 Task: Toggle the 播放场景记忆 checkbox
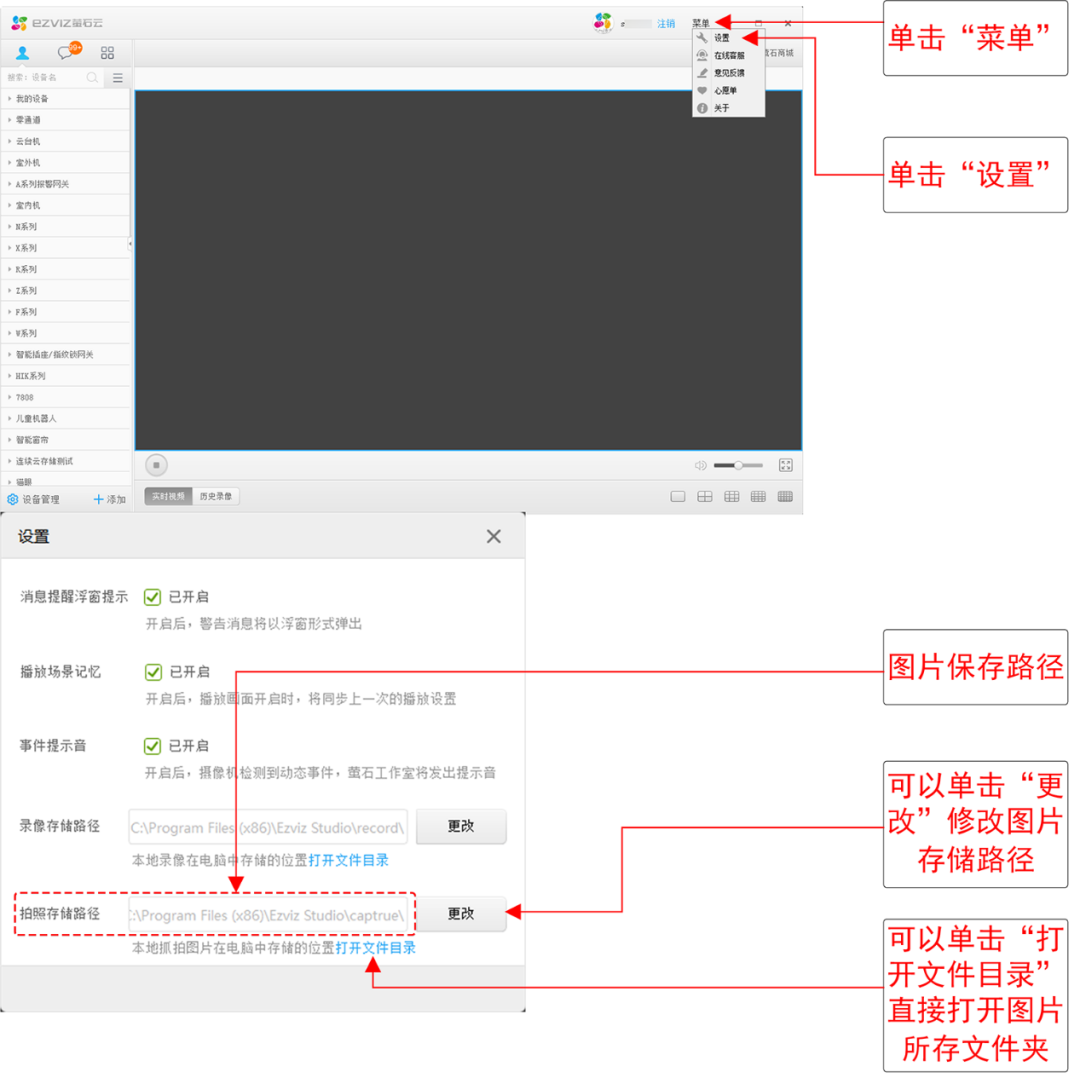(x=153, y=671)
